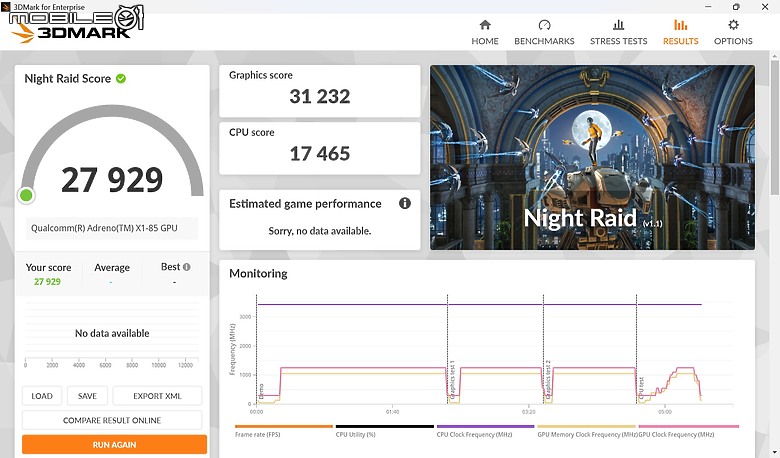780x458 pixels.
Task: Click Qualcomm(R) Adreno(TM) X1-85 GPU text
Action: (x=104, y=228)
